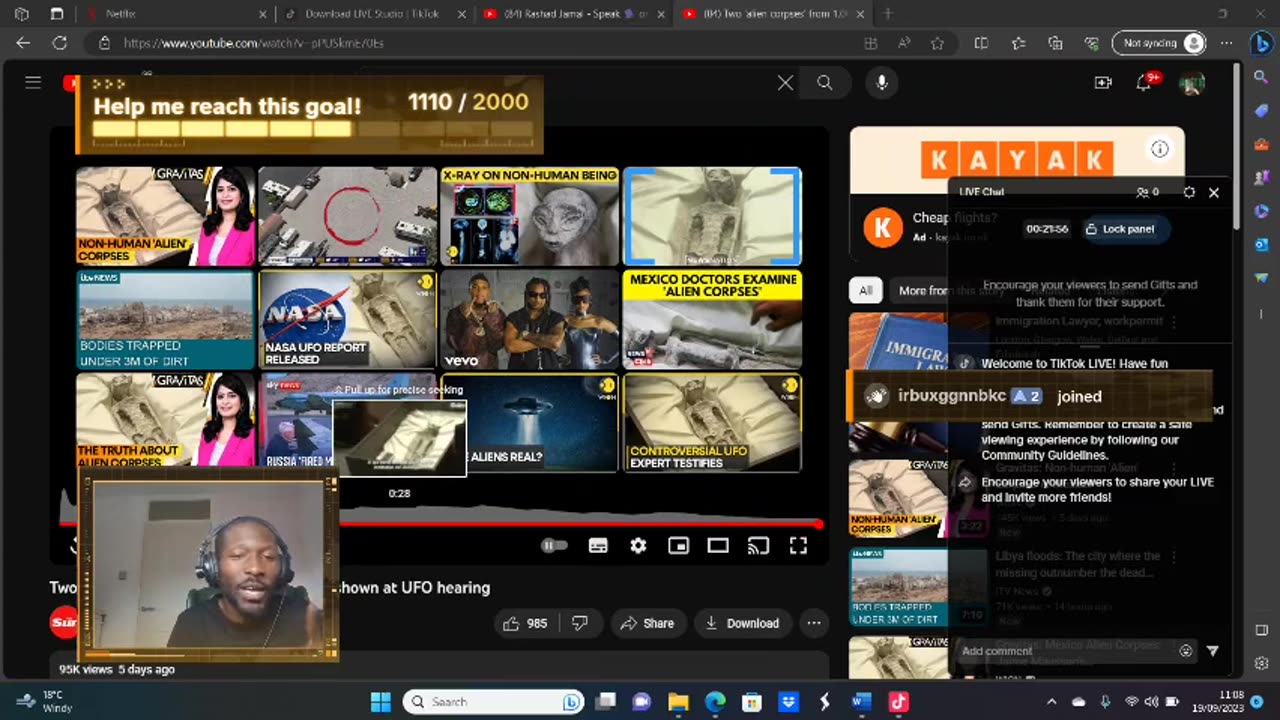Image resolution: width=1280 pixels, height=720 pixels.
Task: Go back in browser
Action: [23, 43]
